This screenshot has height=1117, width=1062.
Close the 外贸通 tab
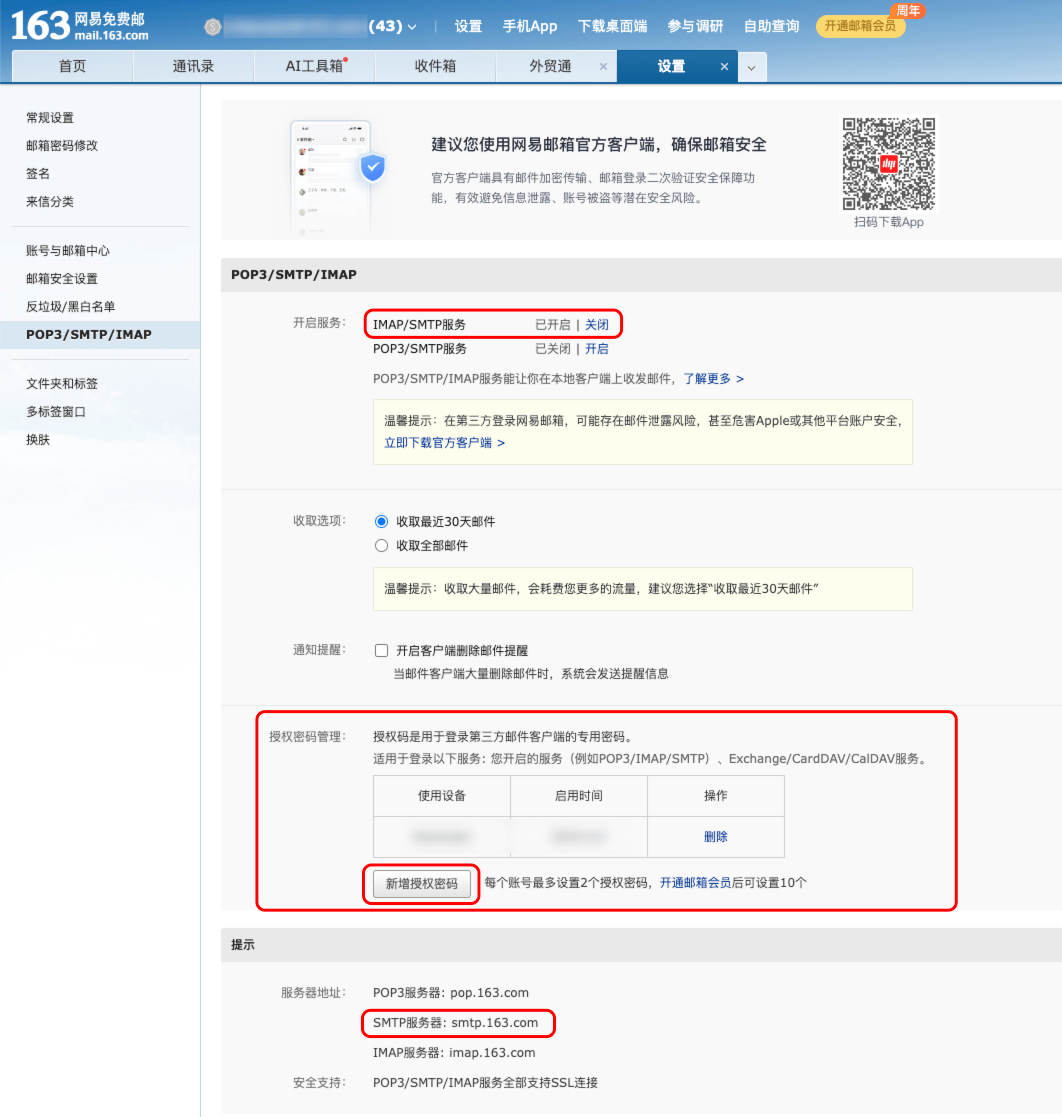[x=603, y=66]
